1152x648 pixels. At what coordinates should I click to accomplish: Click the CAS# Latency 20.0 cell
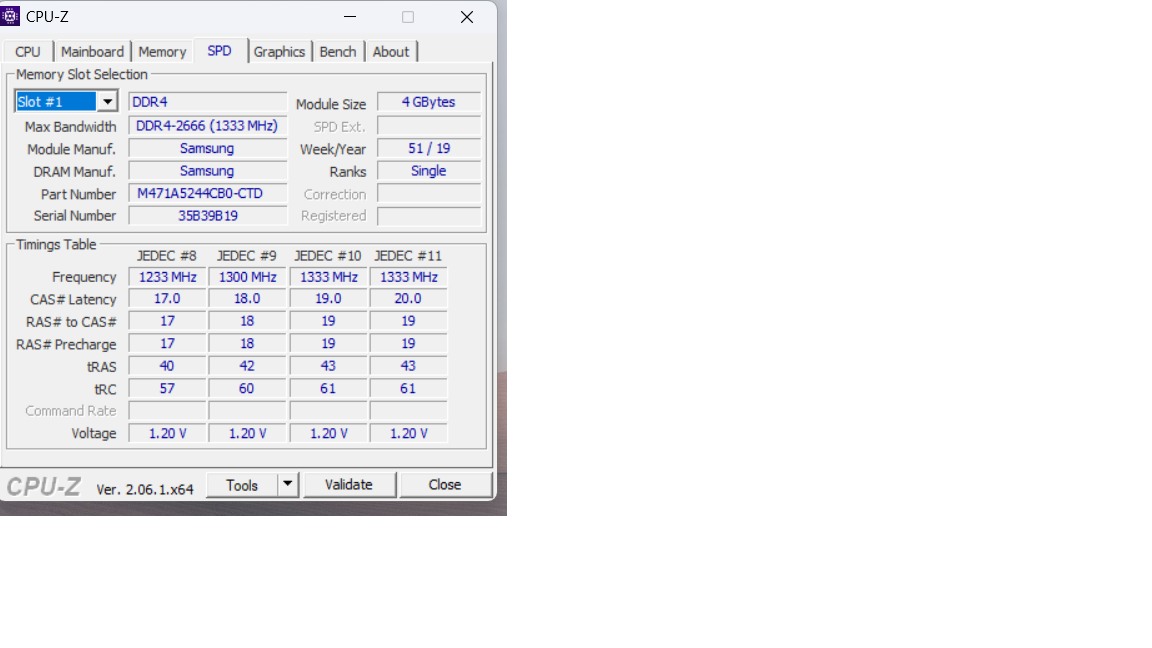coord(408,299)
